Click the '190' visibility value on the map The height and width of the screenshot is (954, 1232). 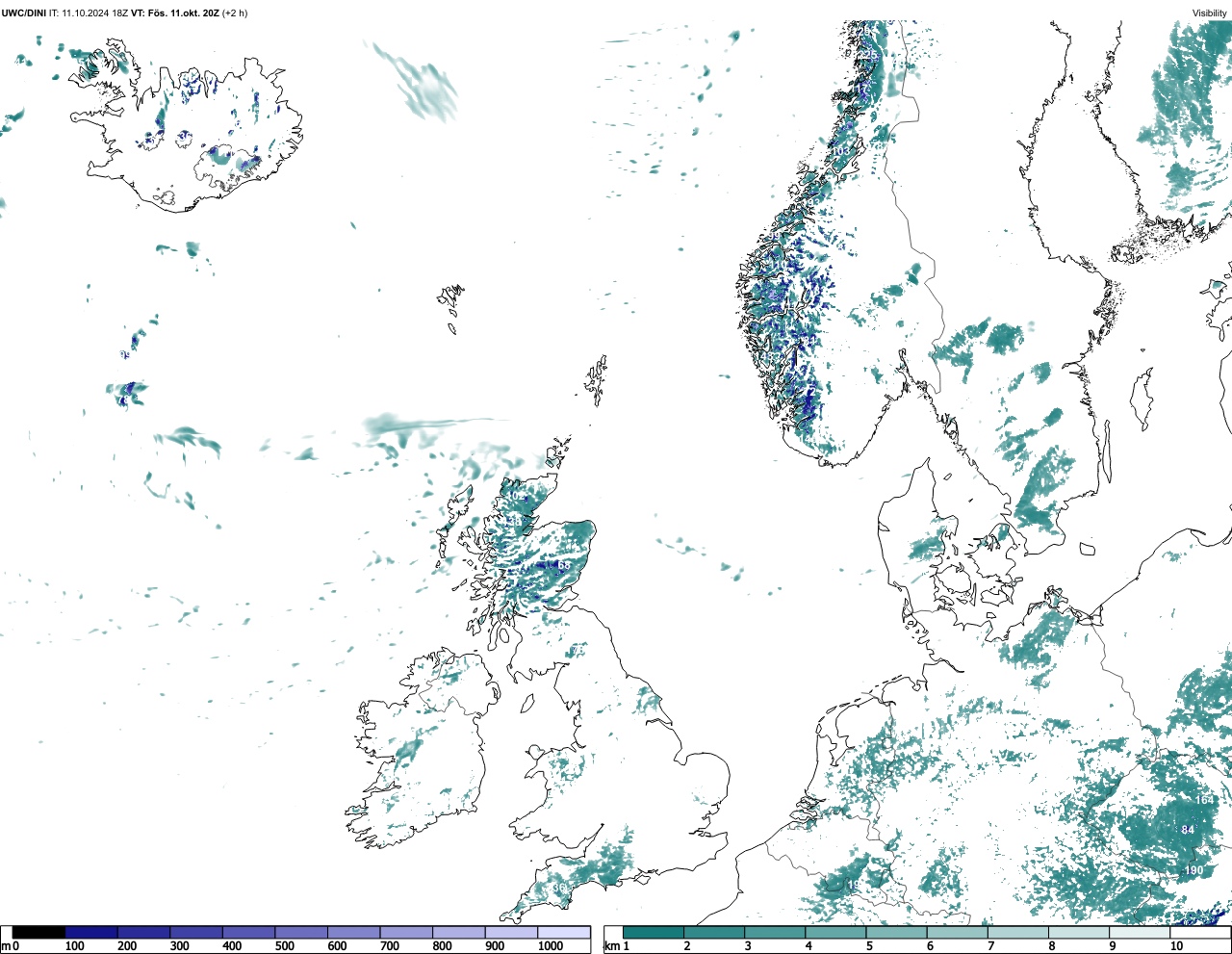tap(1193, 870)
